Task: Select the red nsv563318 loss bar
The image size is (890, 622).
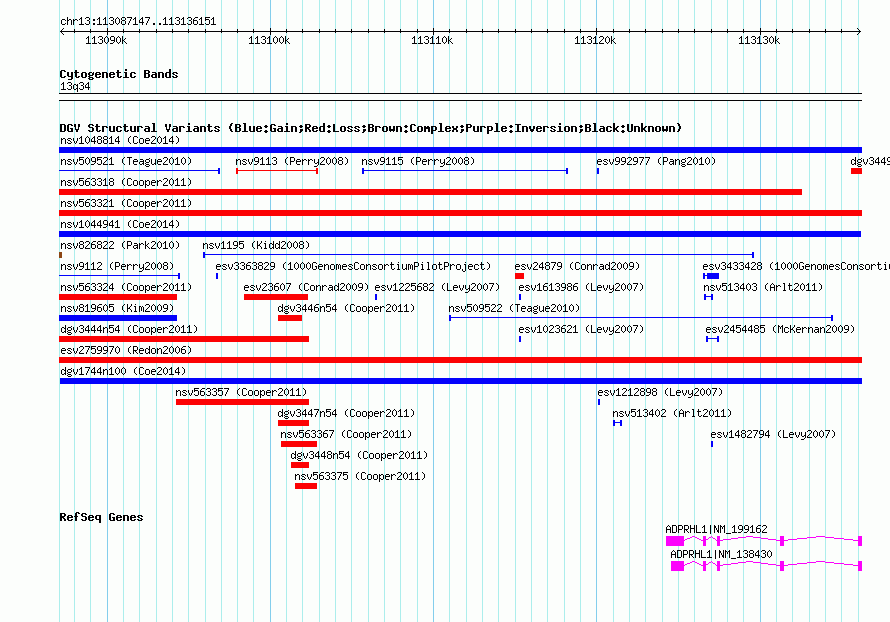Action: (x=430, y=192)
